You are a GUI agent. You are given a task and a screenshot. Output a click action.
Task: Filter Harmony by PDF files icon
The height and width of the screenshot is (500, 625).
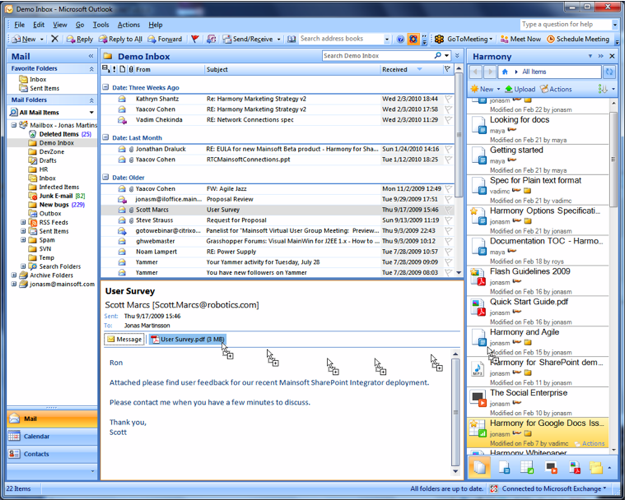574,467
